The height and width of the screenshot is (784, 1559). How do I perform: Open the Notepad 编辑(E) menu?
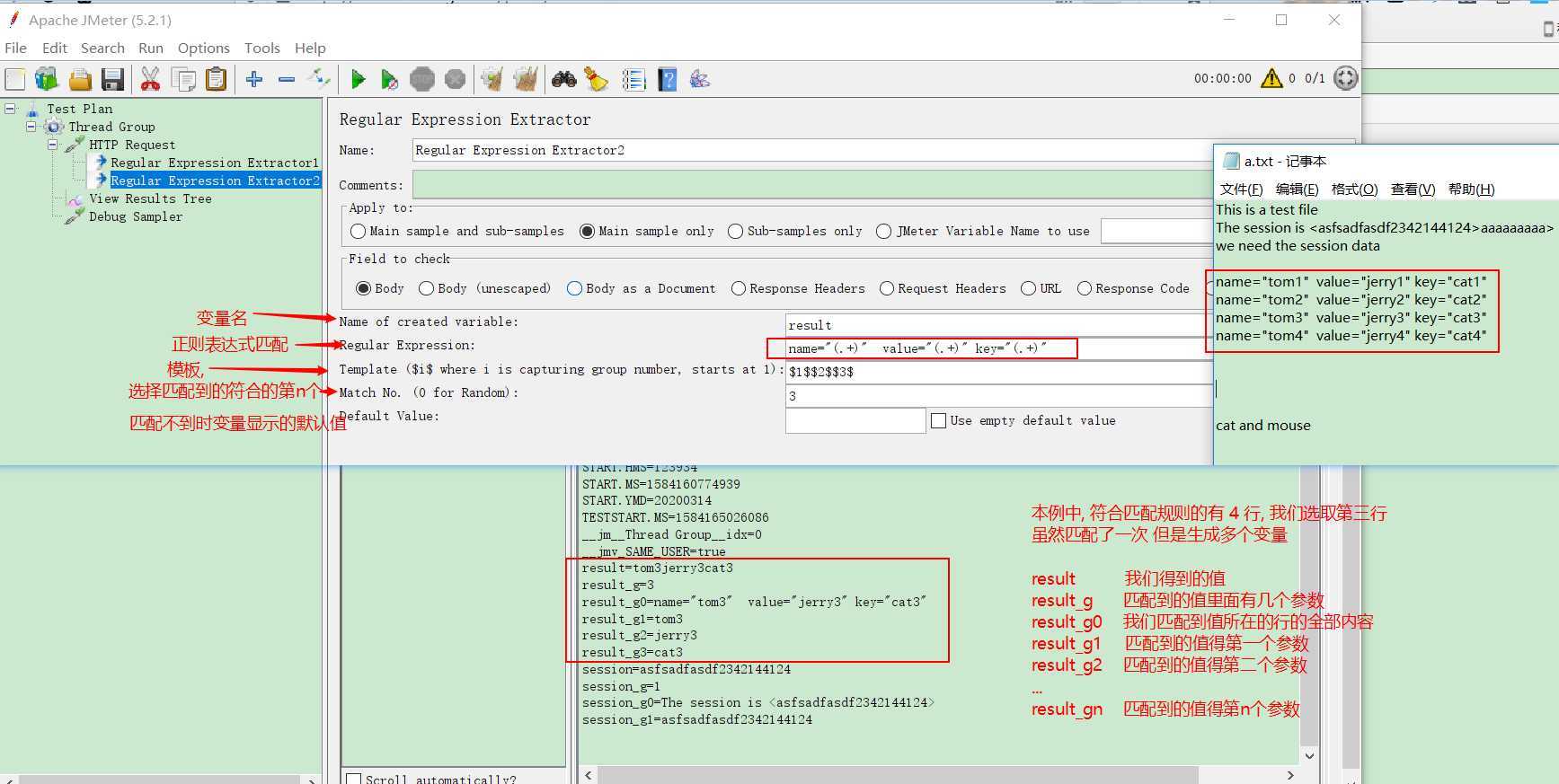[1297, 189]
